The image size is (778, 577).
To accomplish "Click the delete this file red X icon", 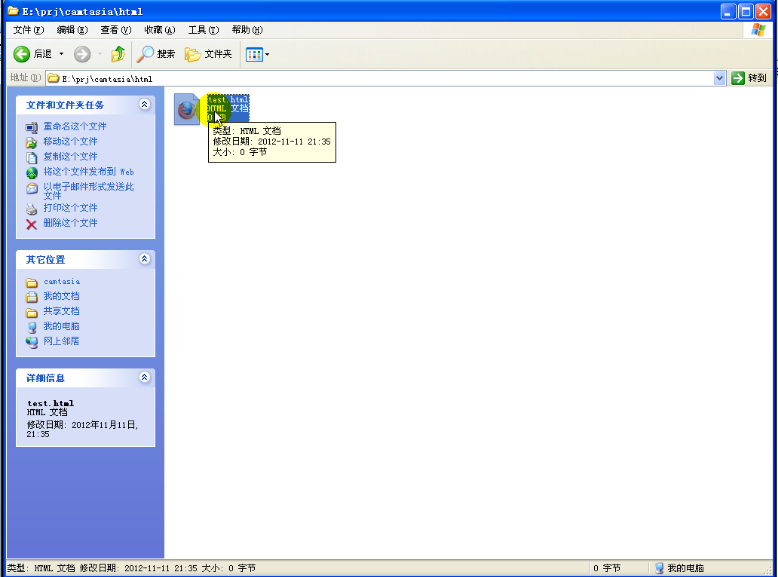I will tap(32, 223).
